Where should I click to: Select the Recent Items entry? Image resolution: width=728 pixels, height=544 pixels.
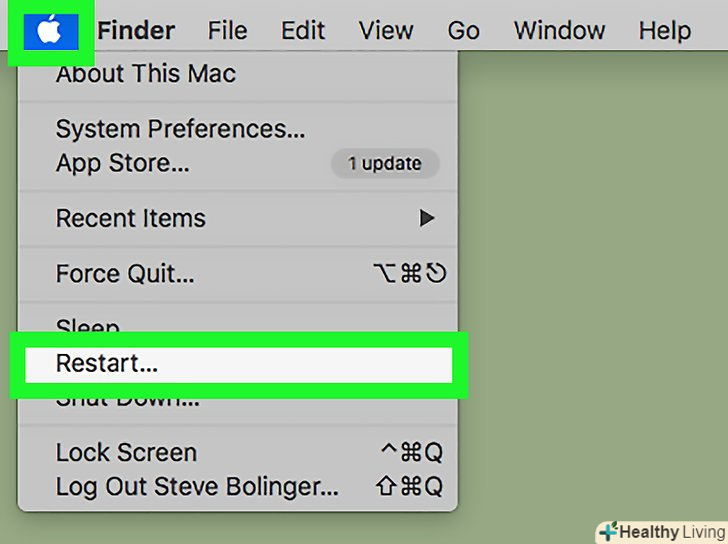click(130, 218)
